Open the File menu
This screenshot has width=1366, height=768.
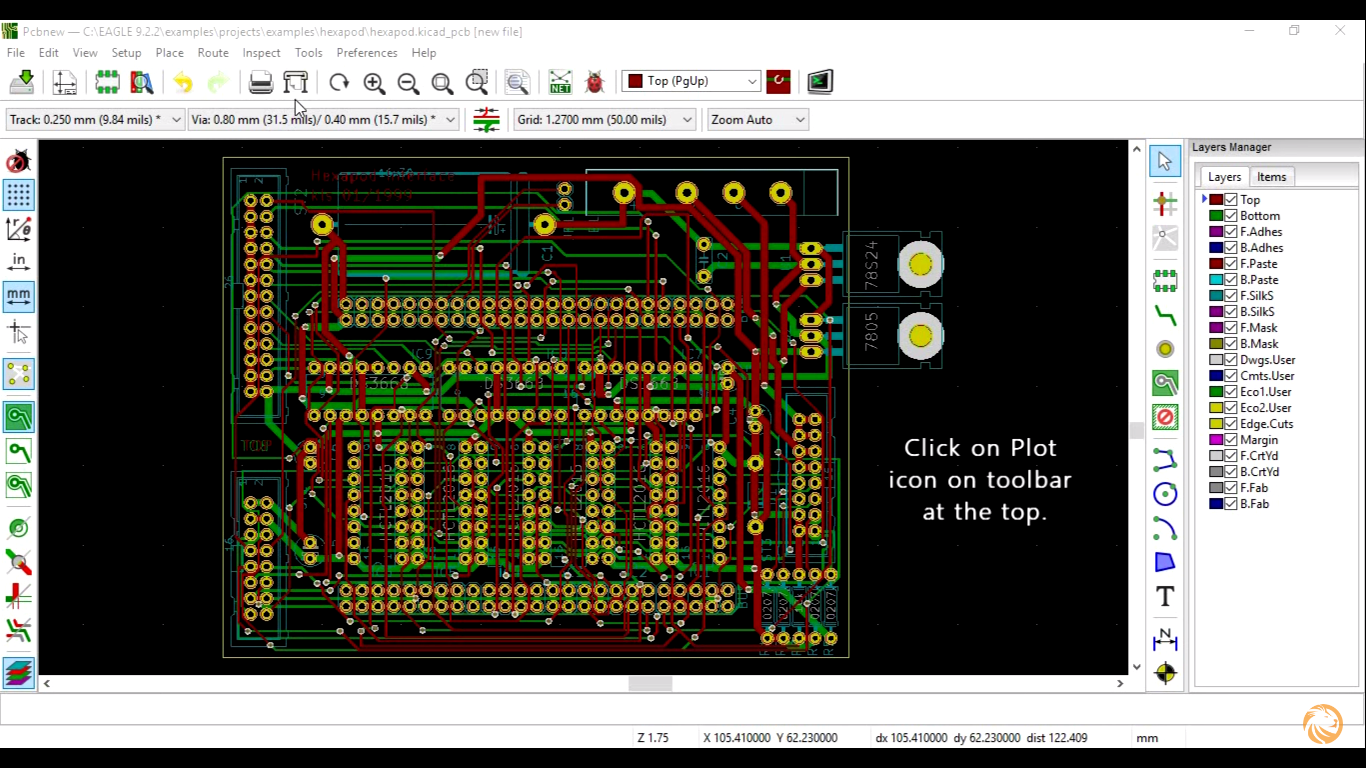click(16, 53)
